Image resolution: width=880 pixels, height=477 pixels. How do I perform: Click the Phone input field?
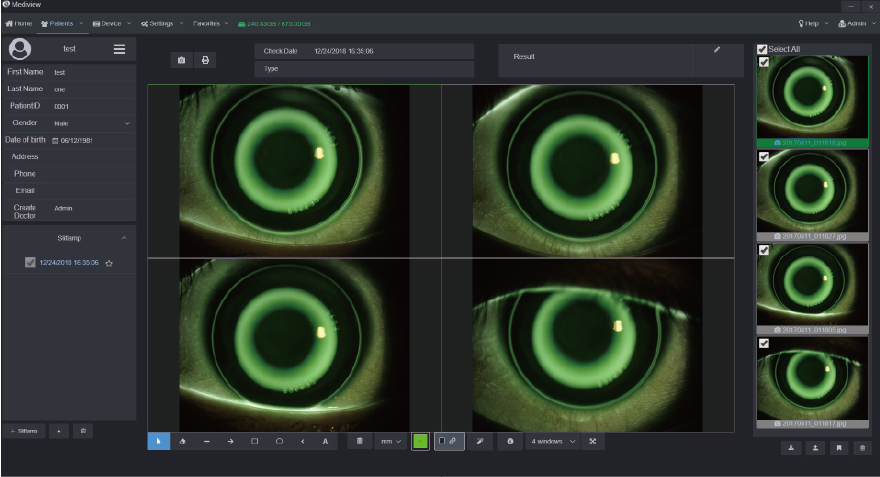point(93,173)
